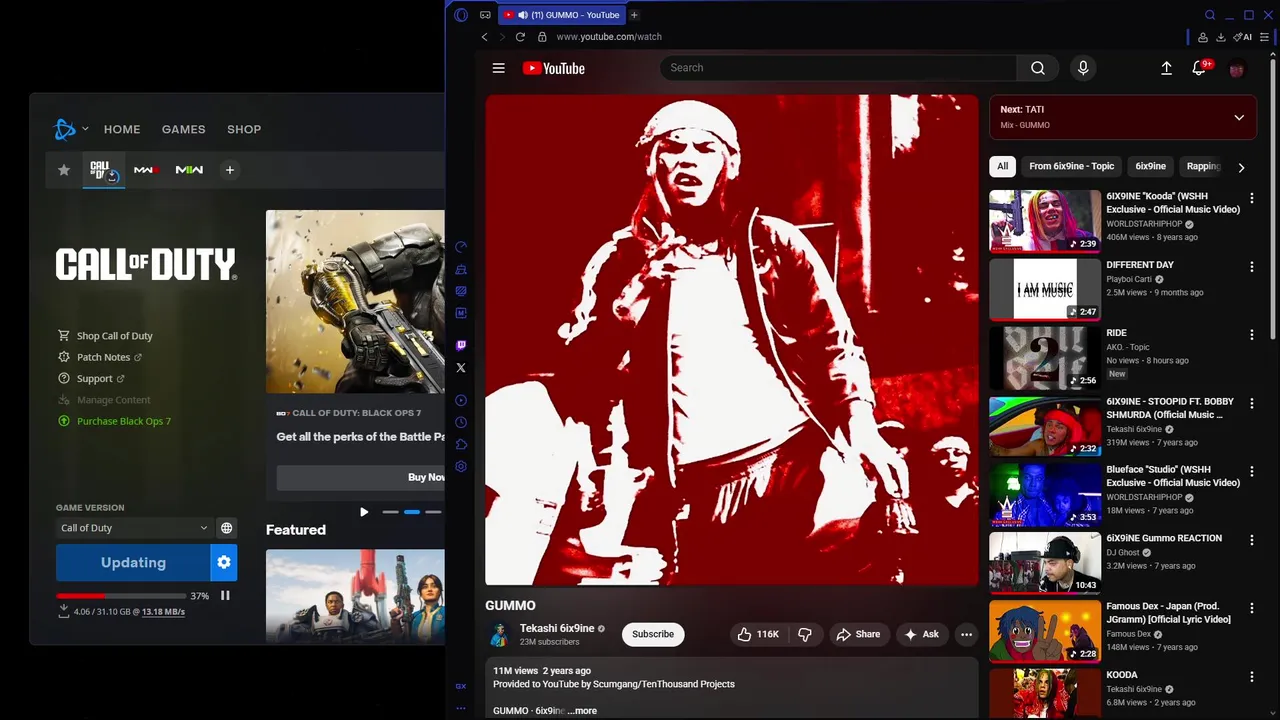
Task: Open the Famous Dex Japan video thumbnail
Action: pos(1045,632)
